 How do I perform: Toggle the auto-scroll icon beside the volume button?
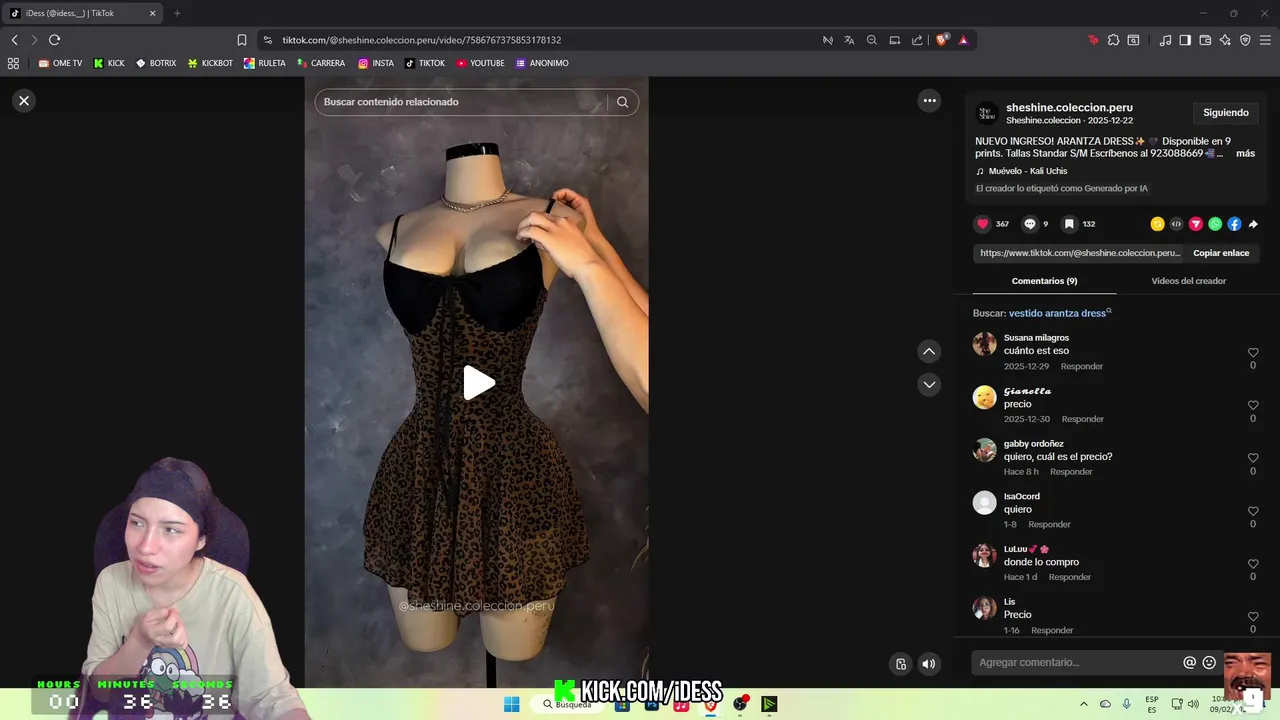[x=901, y=664]
